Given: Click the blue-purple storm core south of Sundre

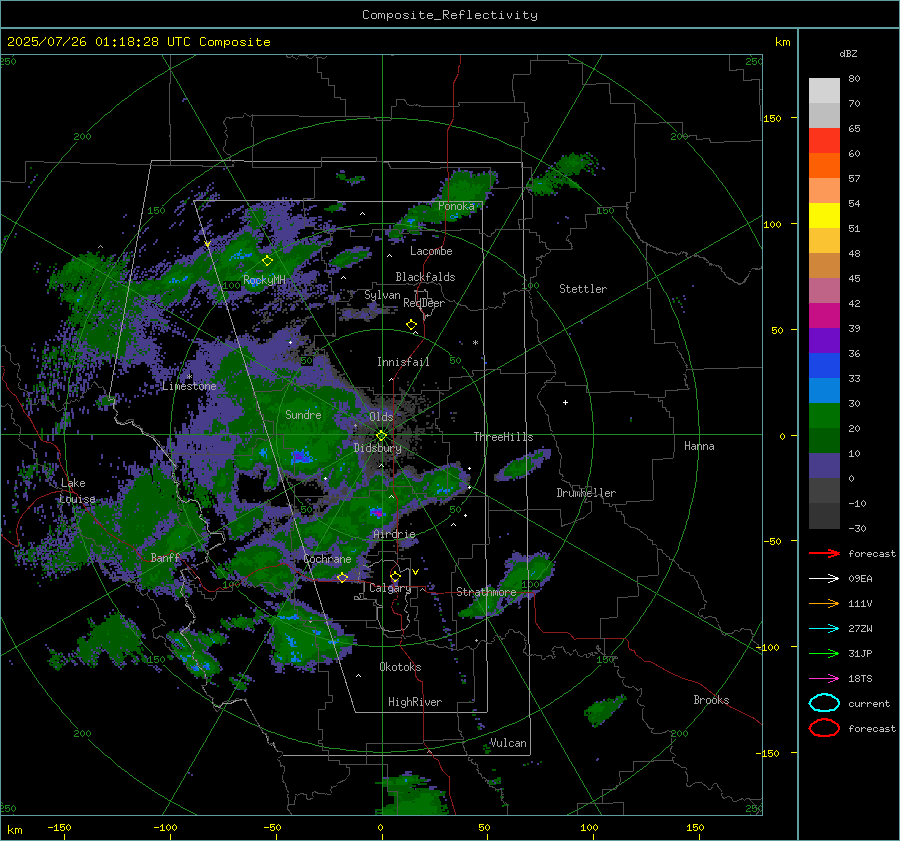Looking at the screenshot, I should (301, 457).
